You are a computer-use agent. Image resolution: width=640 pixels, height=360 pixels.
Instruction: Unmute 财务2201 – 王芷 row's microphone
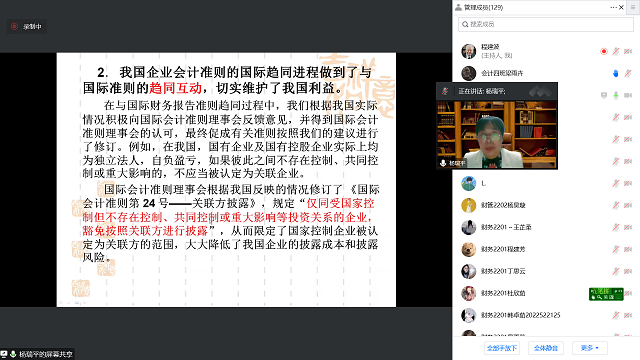616,227
